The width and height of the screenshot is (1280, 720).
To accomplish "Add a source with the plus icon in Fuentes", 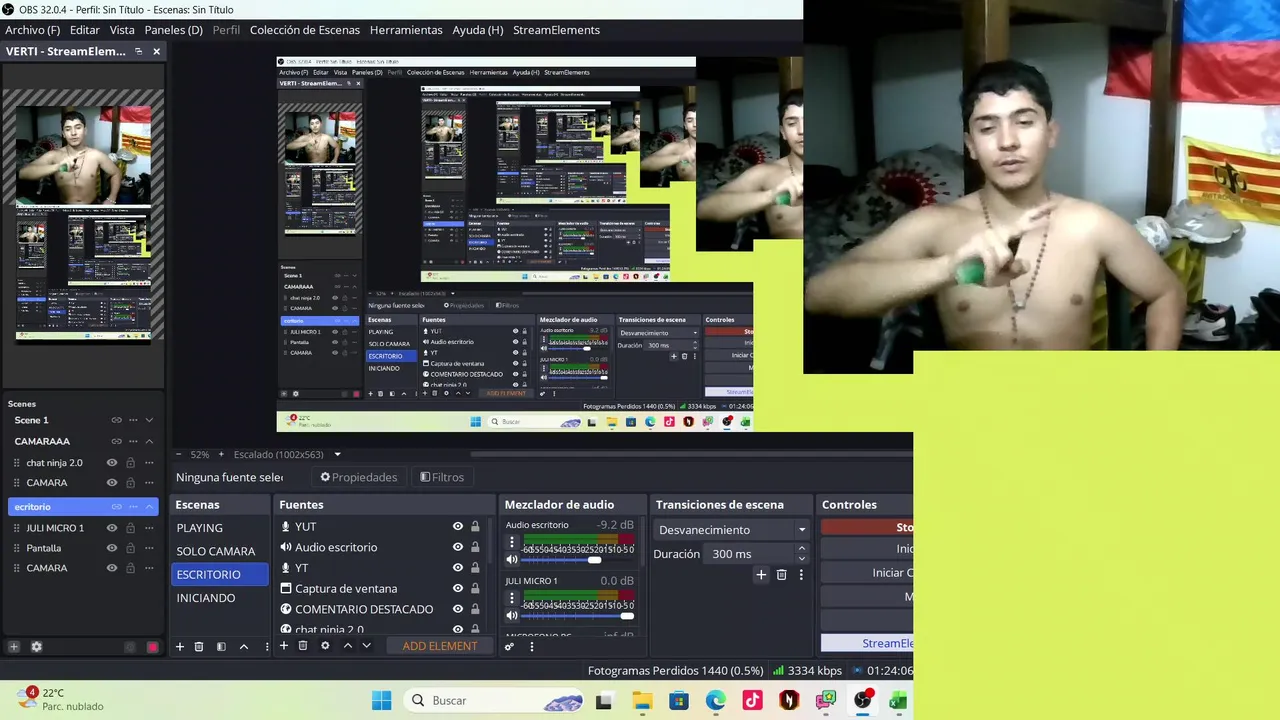I will (284, 646).
